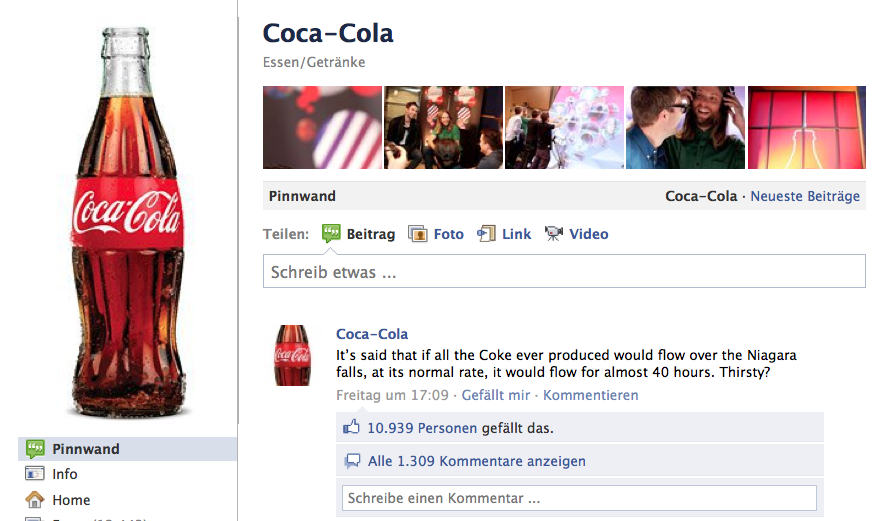Click the green Beitrag speech bubble icon
This screenshot has width=881, height=521.
click(x=331, y=233)
